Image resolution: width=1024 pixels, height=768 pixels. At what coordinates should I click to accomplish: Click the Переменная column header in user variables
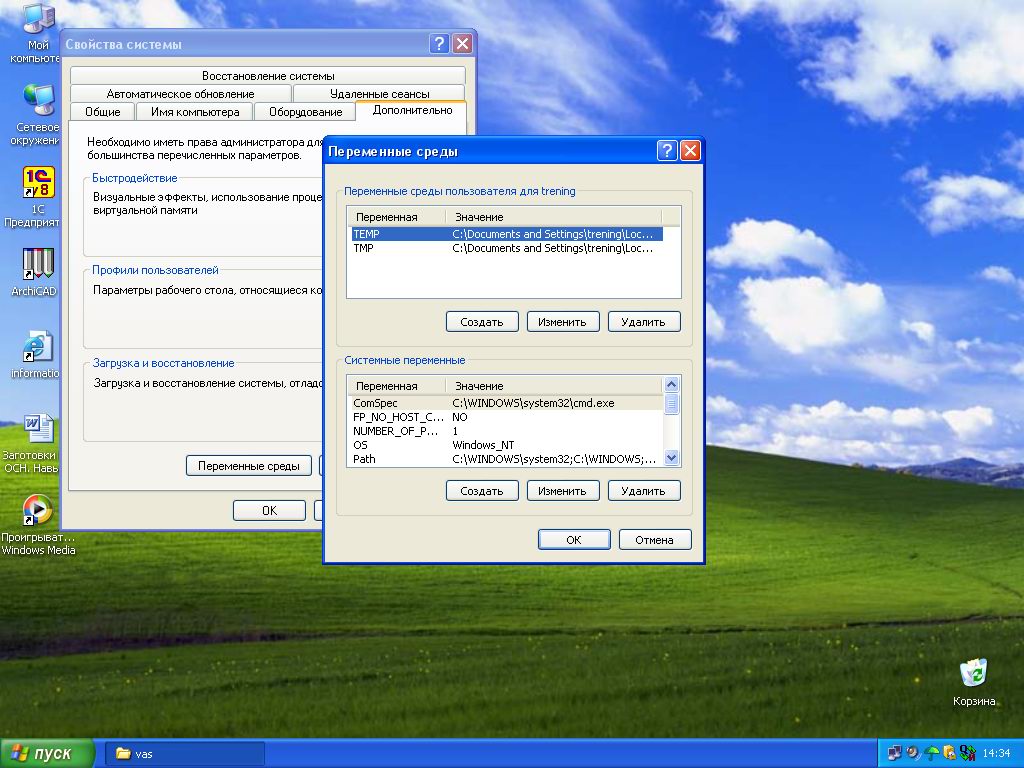pos(397,217)
